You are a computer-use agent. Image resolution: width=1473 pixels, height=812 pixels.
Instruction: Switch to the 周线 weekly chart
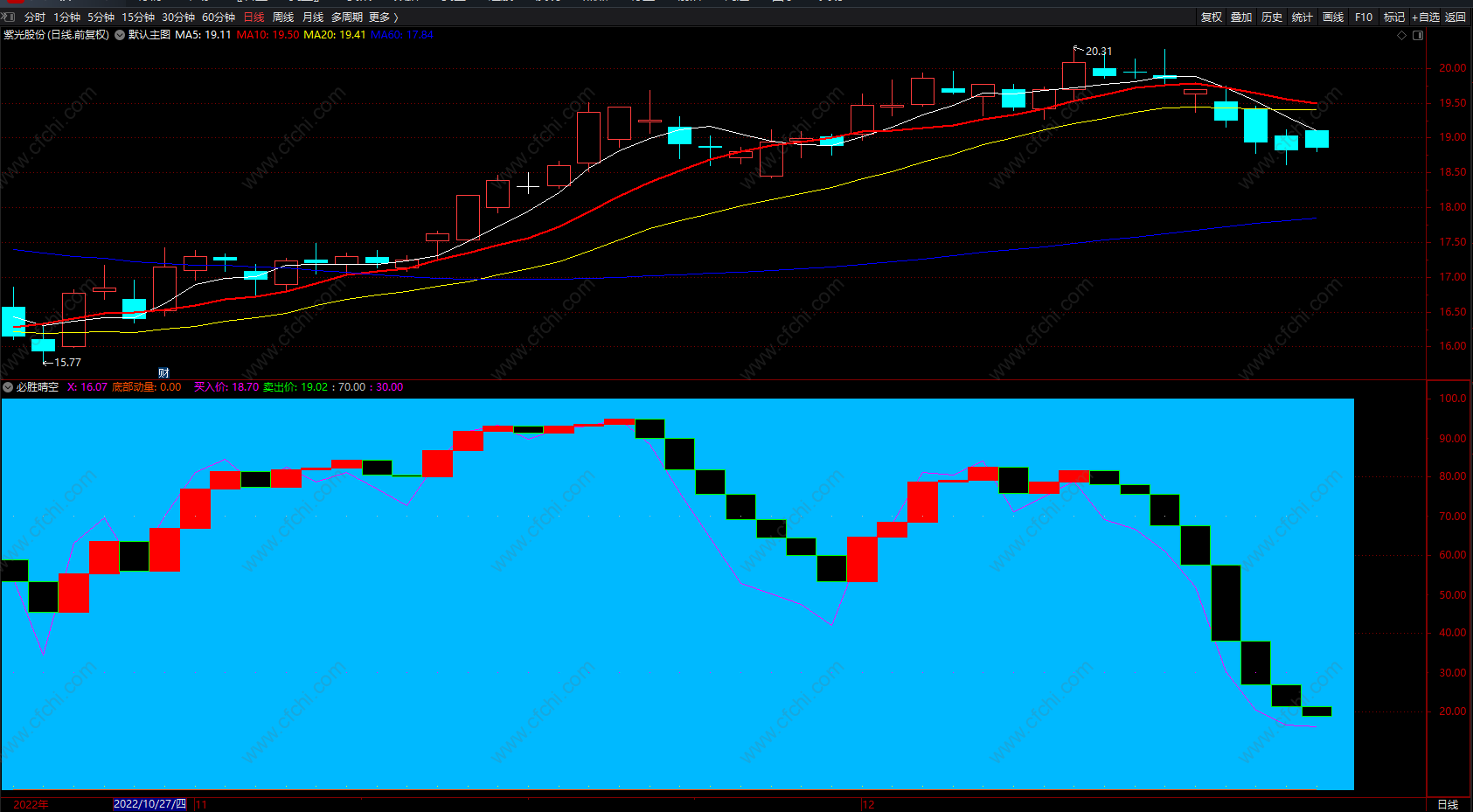coord(283,17)
